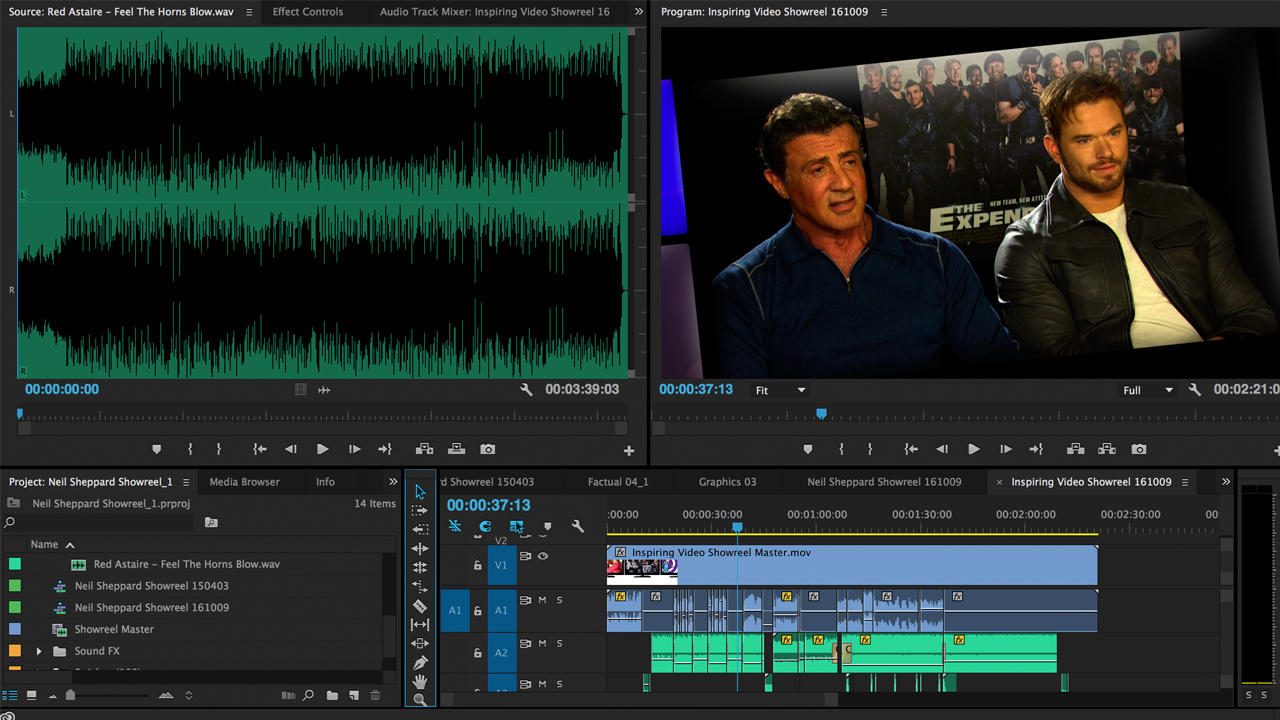Screen dimensions: 1280x720
Task: Toggle lock on track V1
Action: [x=477, y=565]
